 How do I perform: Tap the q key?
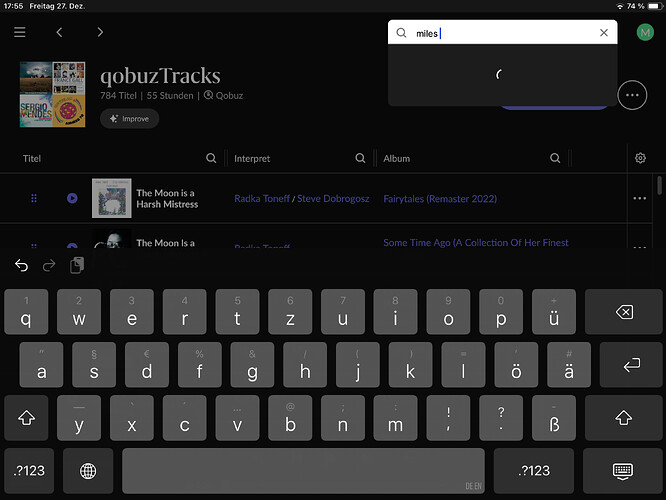[26, 312]
